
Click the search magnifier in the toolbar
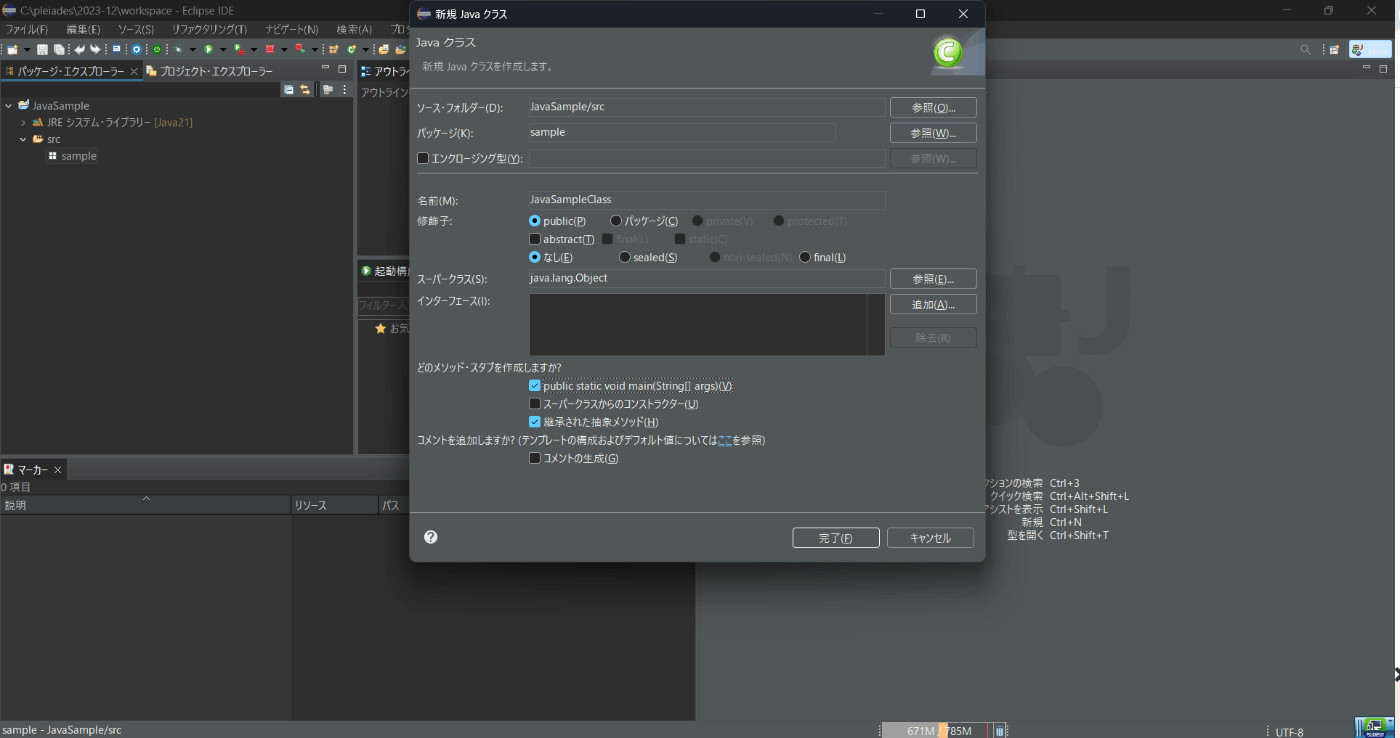[x=1305, y=49]
